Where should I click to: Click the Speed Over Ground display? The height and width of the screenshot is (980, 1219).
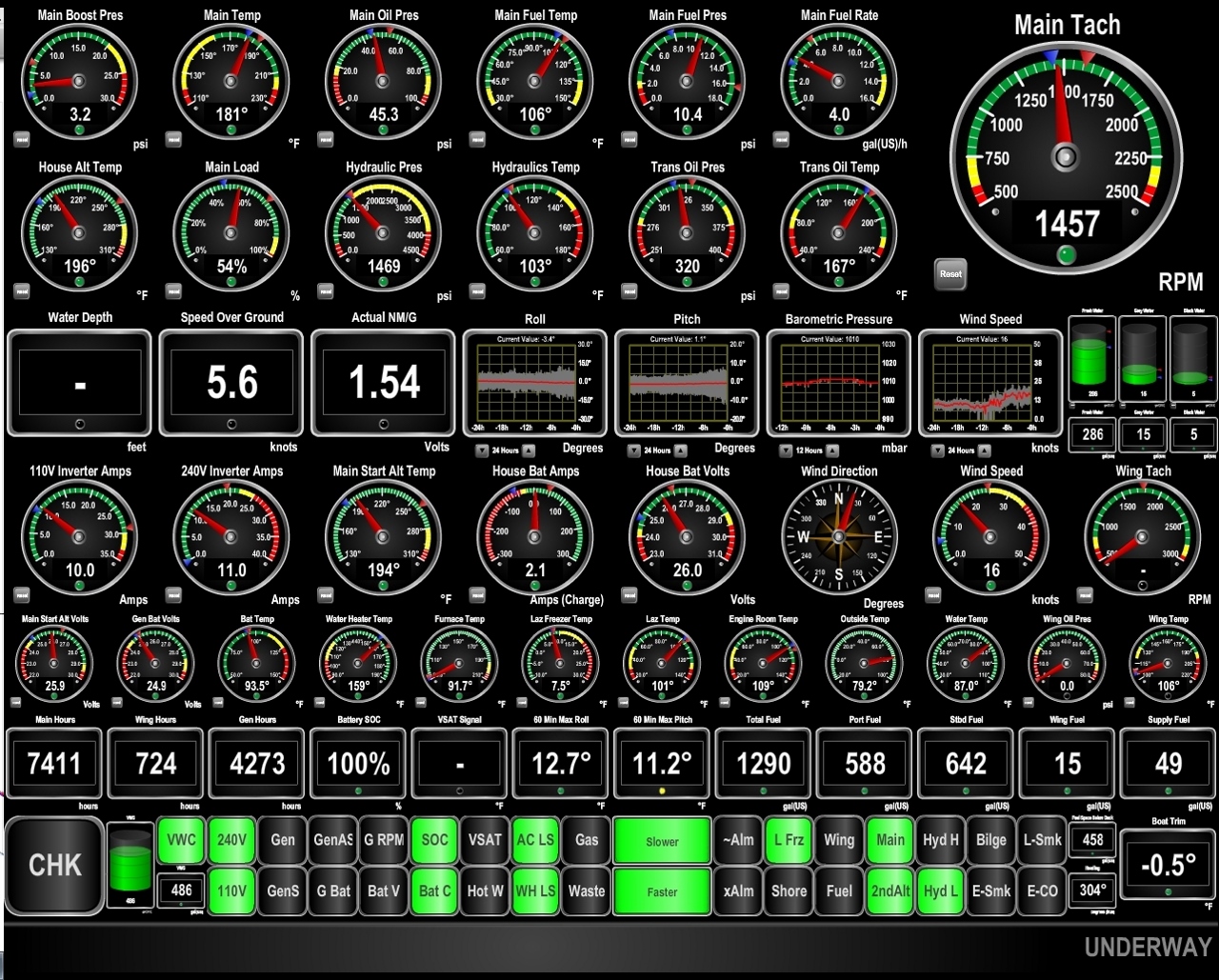coord(231,383)
